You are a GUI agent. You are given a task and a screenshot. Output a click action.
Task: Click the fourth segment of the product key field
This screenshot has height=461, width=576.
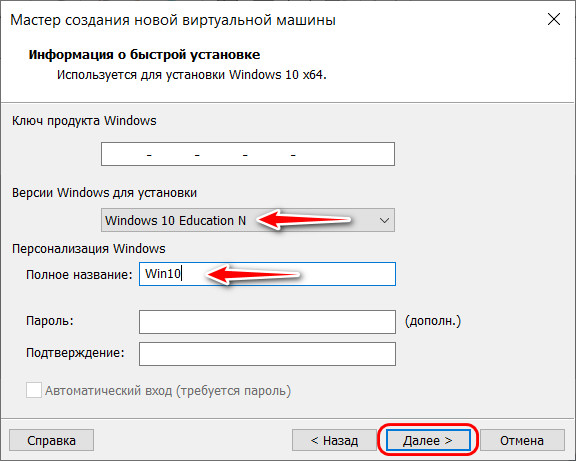point(269,154)
